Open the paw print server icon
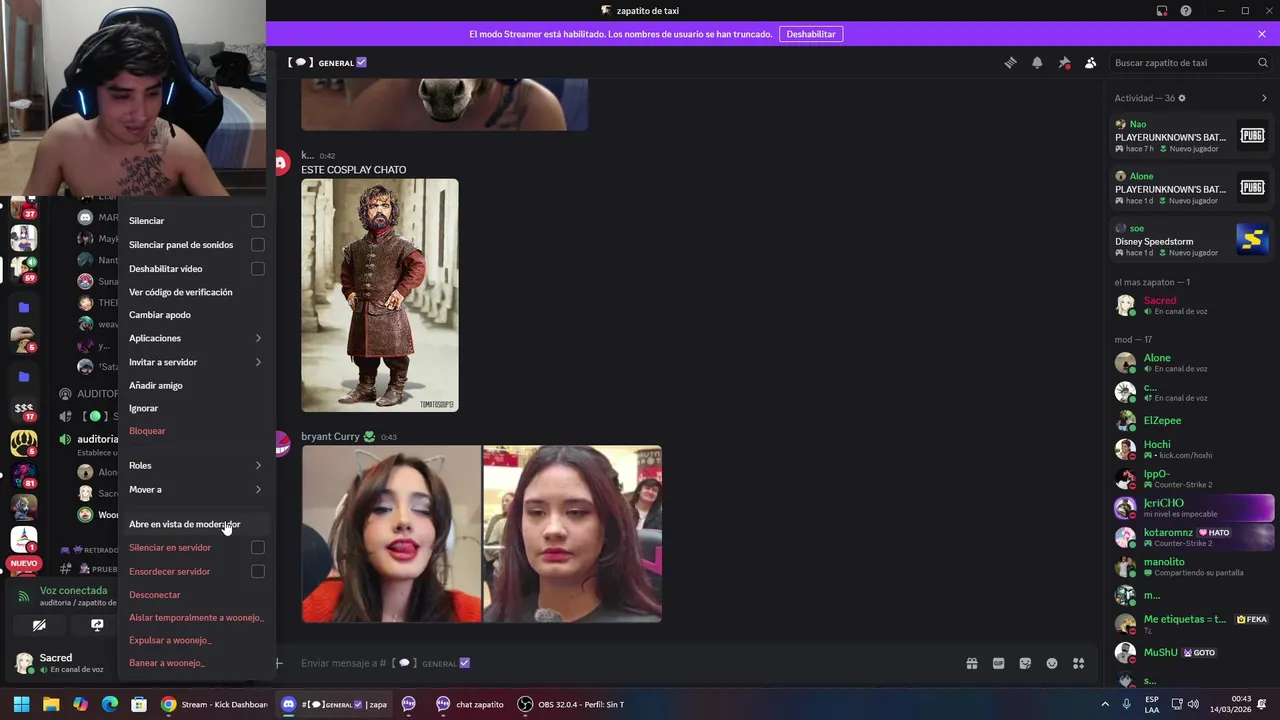The image size is (1280, 720). click(x=23, y=441)
